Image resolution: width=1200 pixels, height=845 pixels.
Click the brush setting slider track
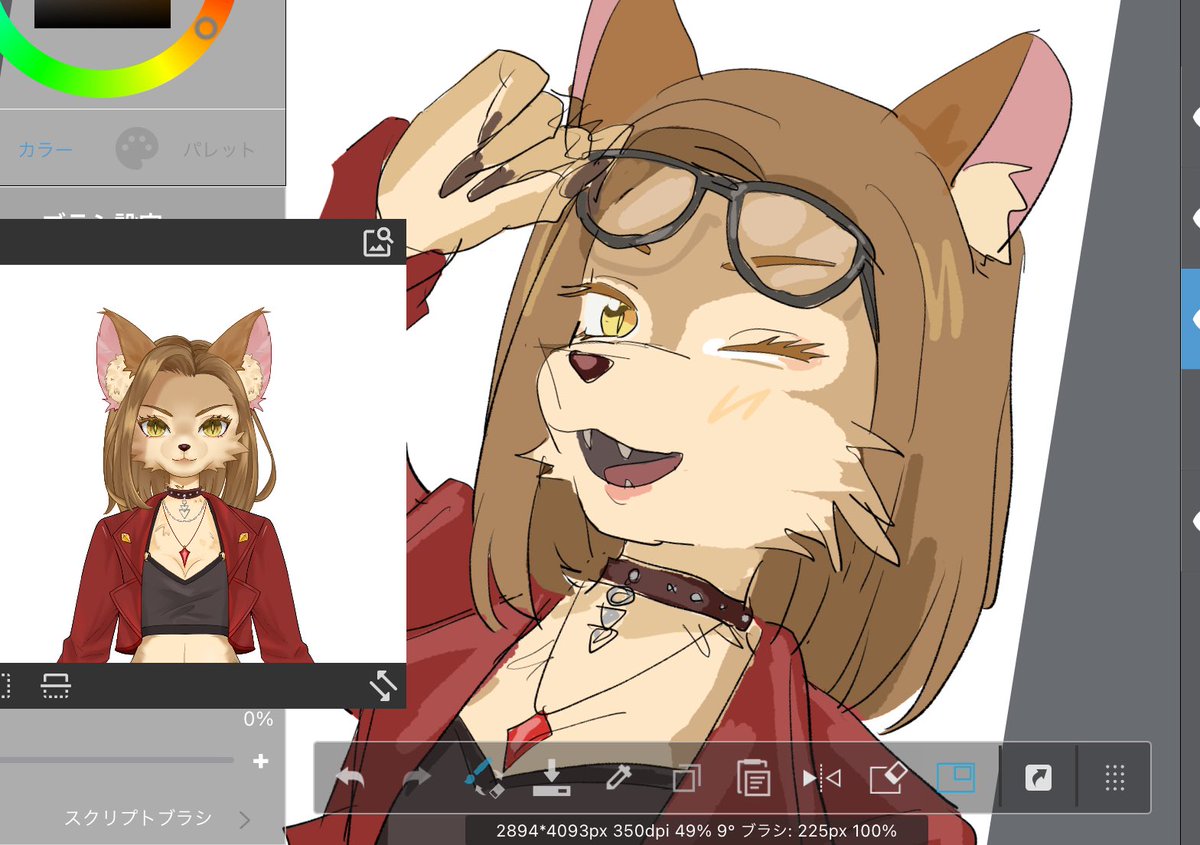point(116,761)
